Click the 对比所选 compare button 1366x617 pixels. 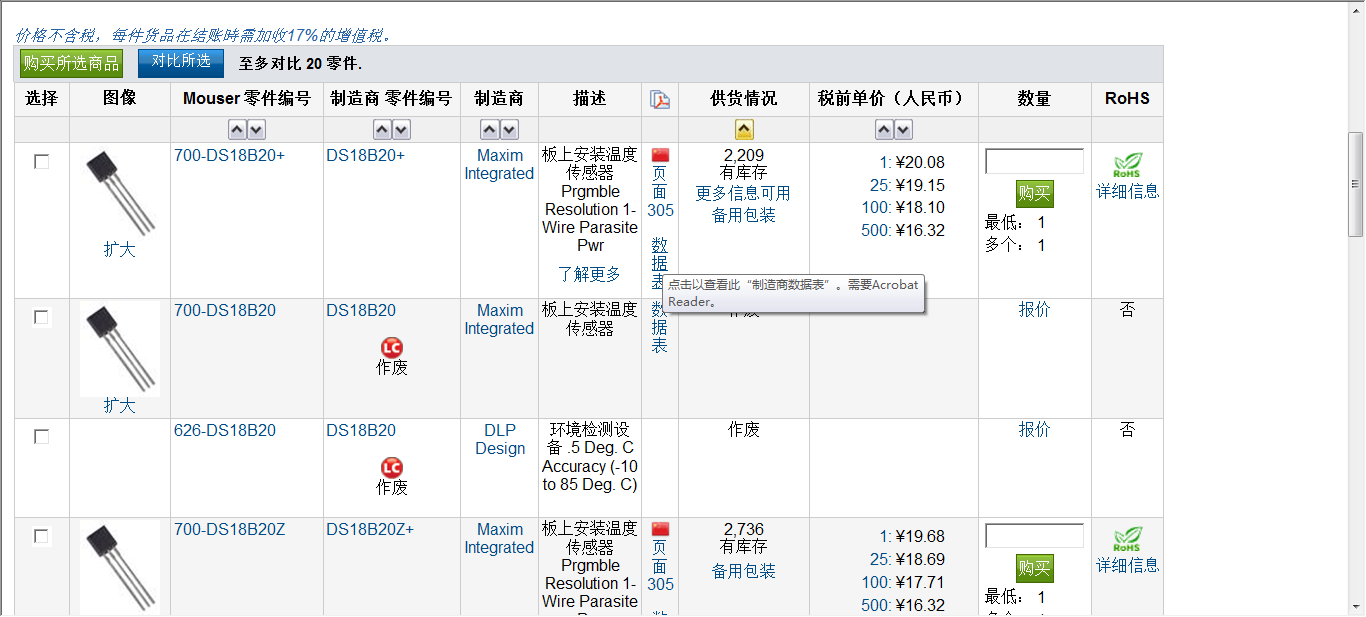point(181,62)
